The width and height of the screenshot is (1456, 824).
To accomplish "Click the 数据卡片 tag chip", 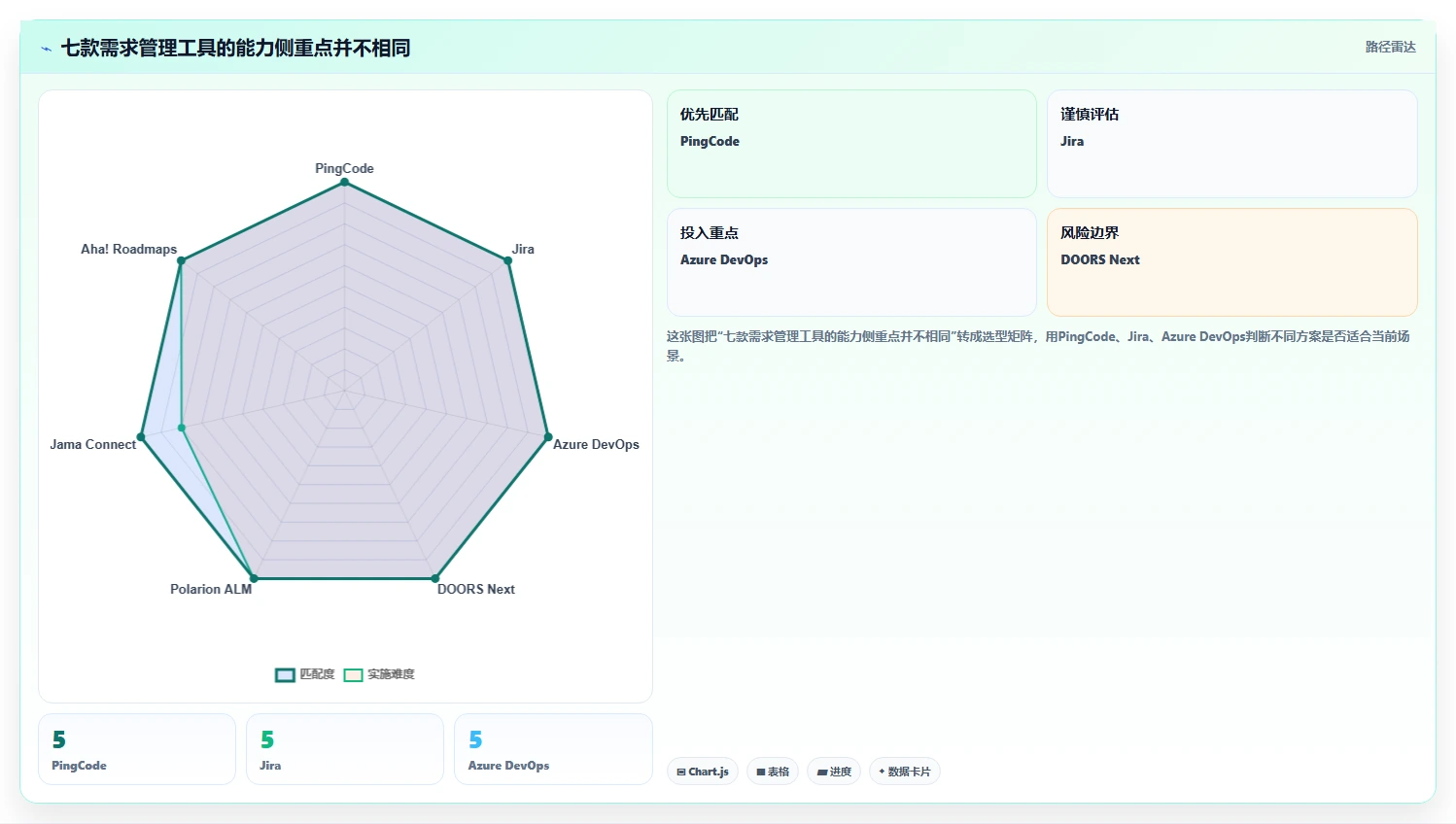I will [905, 772].
